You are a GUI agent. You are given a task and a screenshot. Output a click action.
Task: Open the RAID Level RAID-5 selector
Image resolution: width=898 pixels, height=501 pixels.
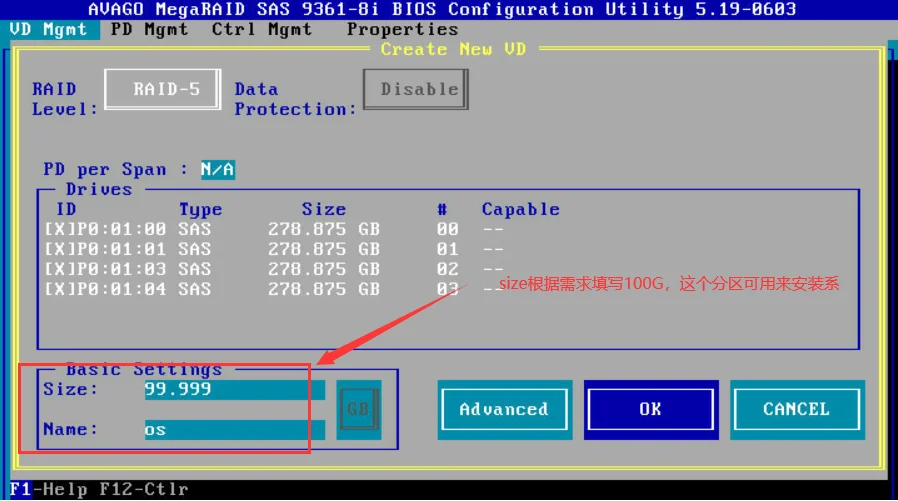[x=163, y=89]
